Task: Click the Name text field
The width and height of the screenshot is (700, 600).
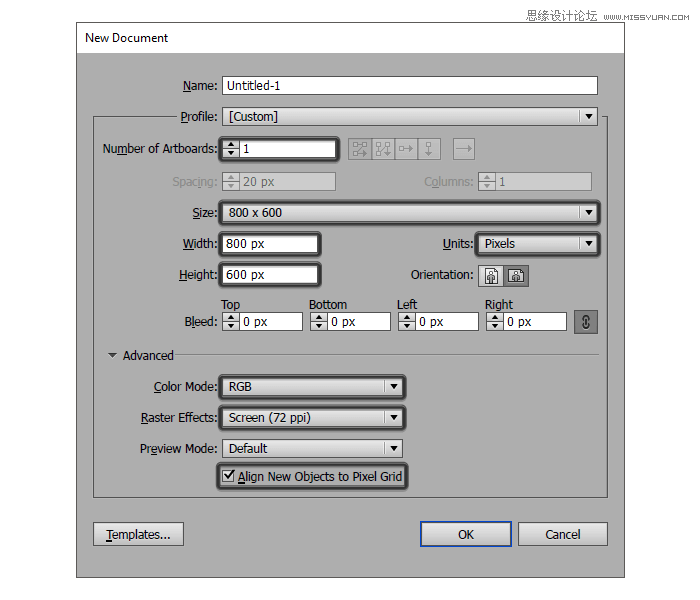Action: click(410, 86)
